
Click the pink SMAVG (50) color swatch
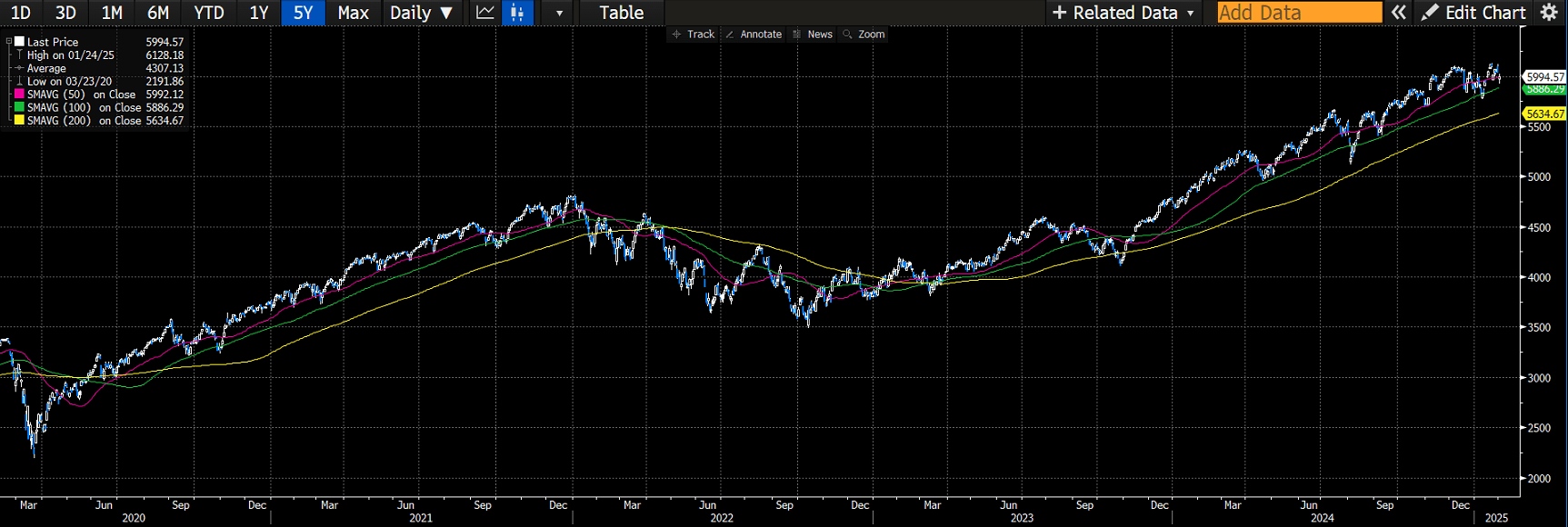[x=19, y=94]
